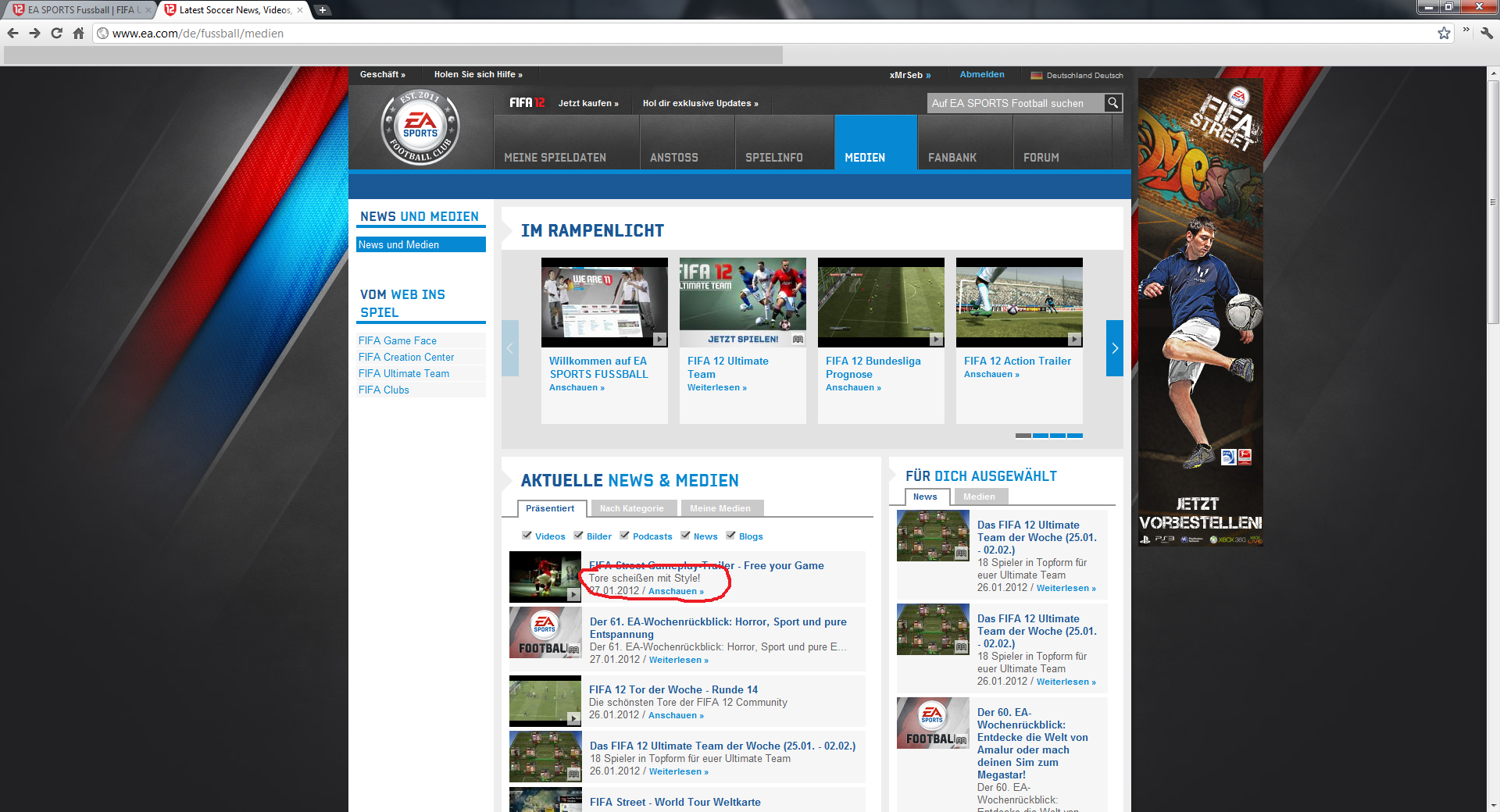Open a new browser tab

[x=322, y=10]
